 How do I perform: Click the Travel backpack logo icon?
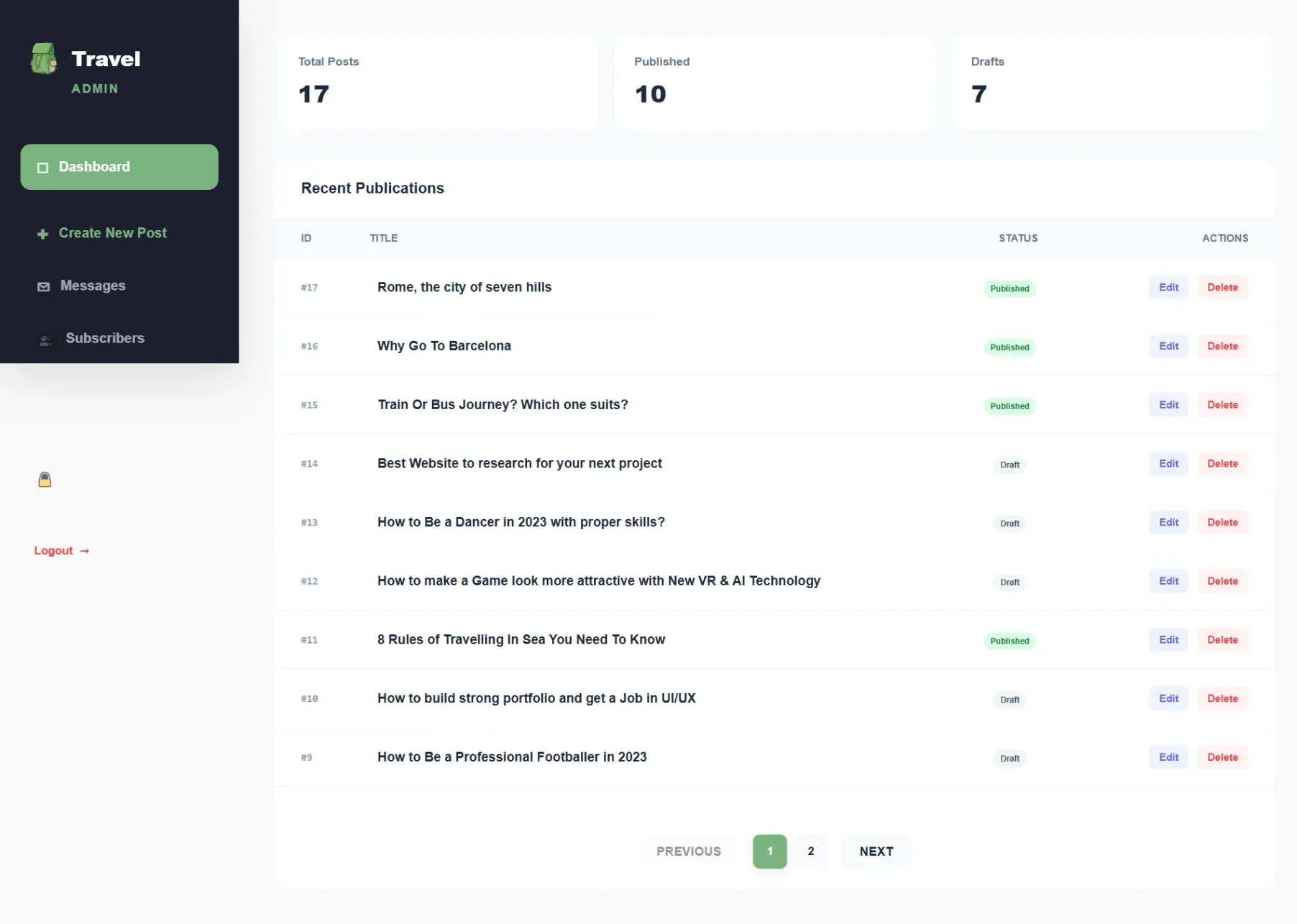coord(44,58)
